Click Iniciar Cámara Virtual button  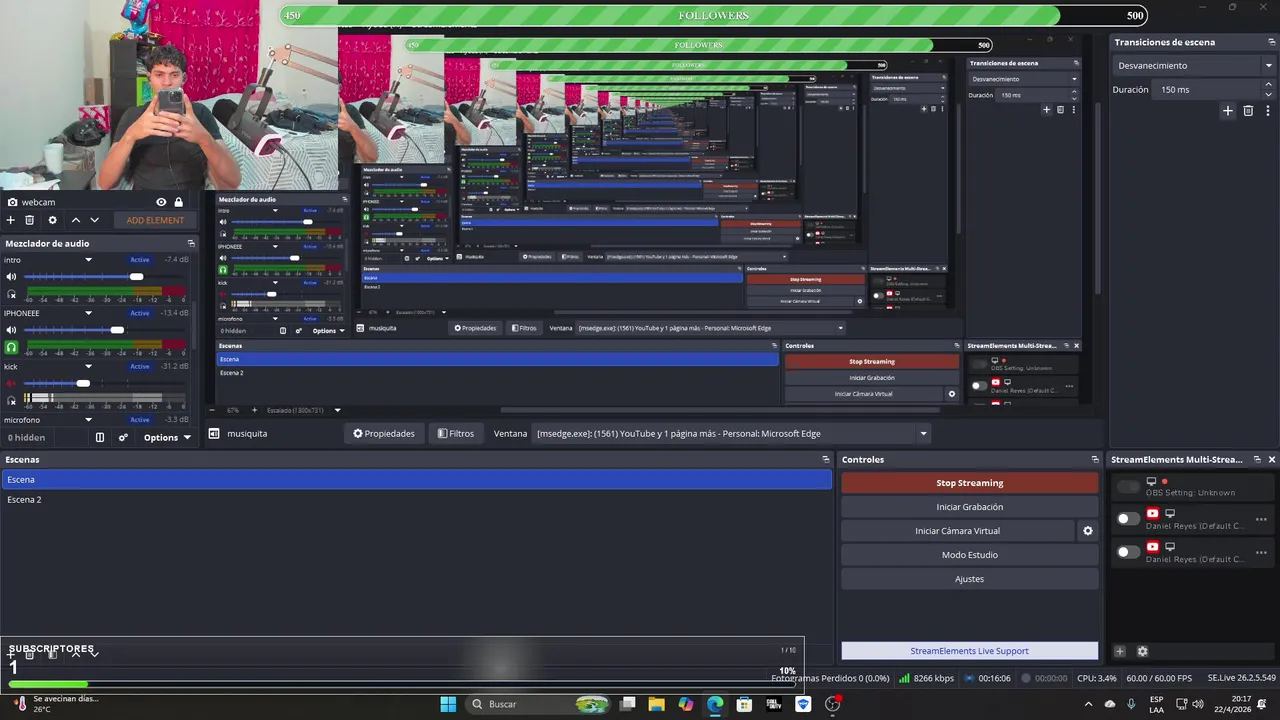pos(957,531)
